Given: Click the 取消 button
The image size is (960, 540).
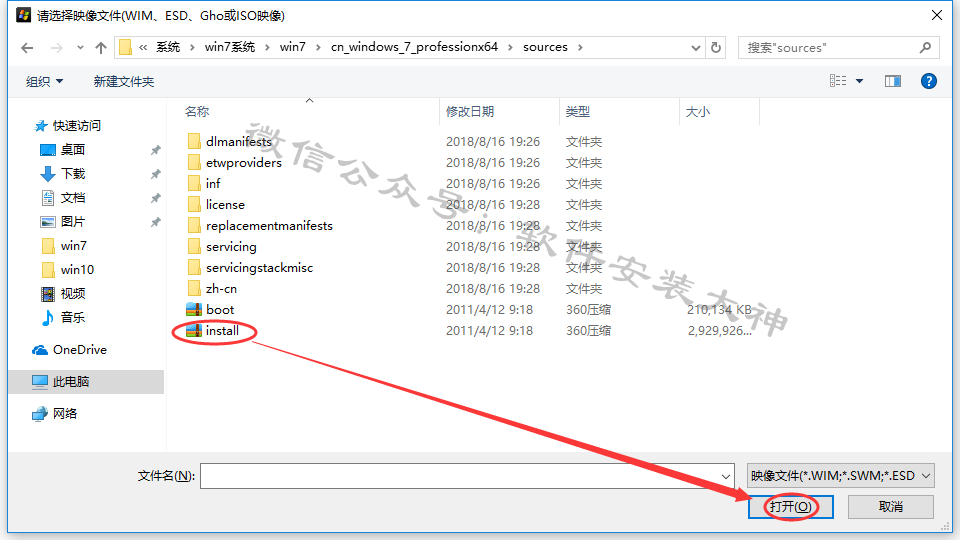Looking at the screenshot, I should [891, 507].
